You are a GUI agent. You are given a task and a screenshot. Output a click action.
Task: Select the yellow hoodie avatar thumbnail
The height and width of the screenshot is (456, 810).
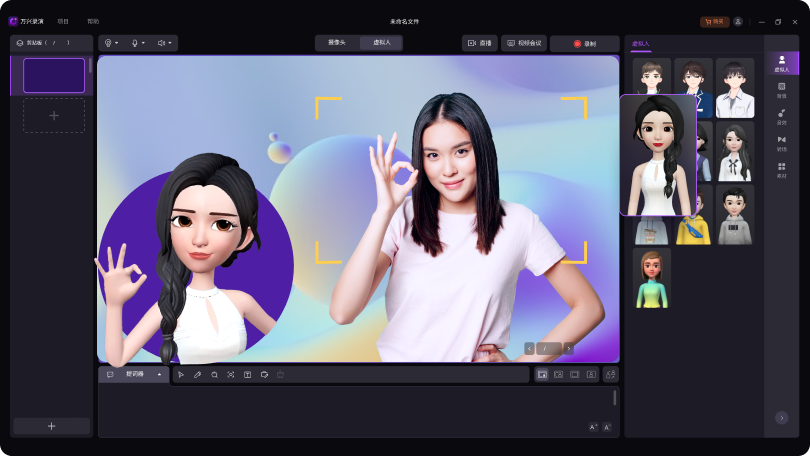click(693, 230)
